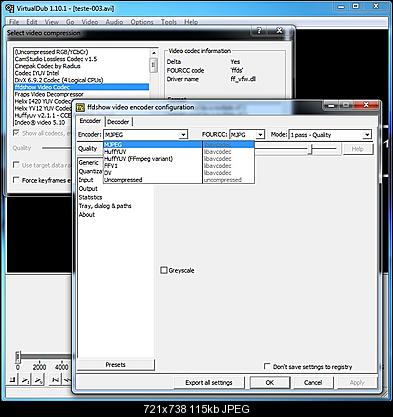Confirm ffdshow settings with OK

click(x=270, y=382)
